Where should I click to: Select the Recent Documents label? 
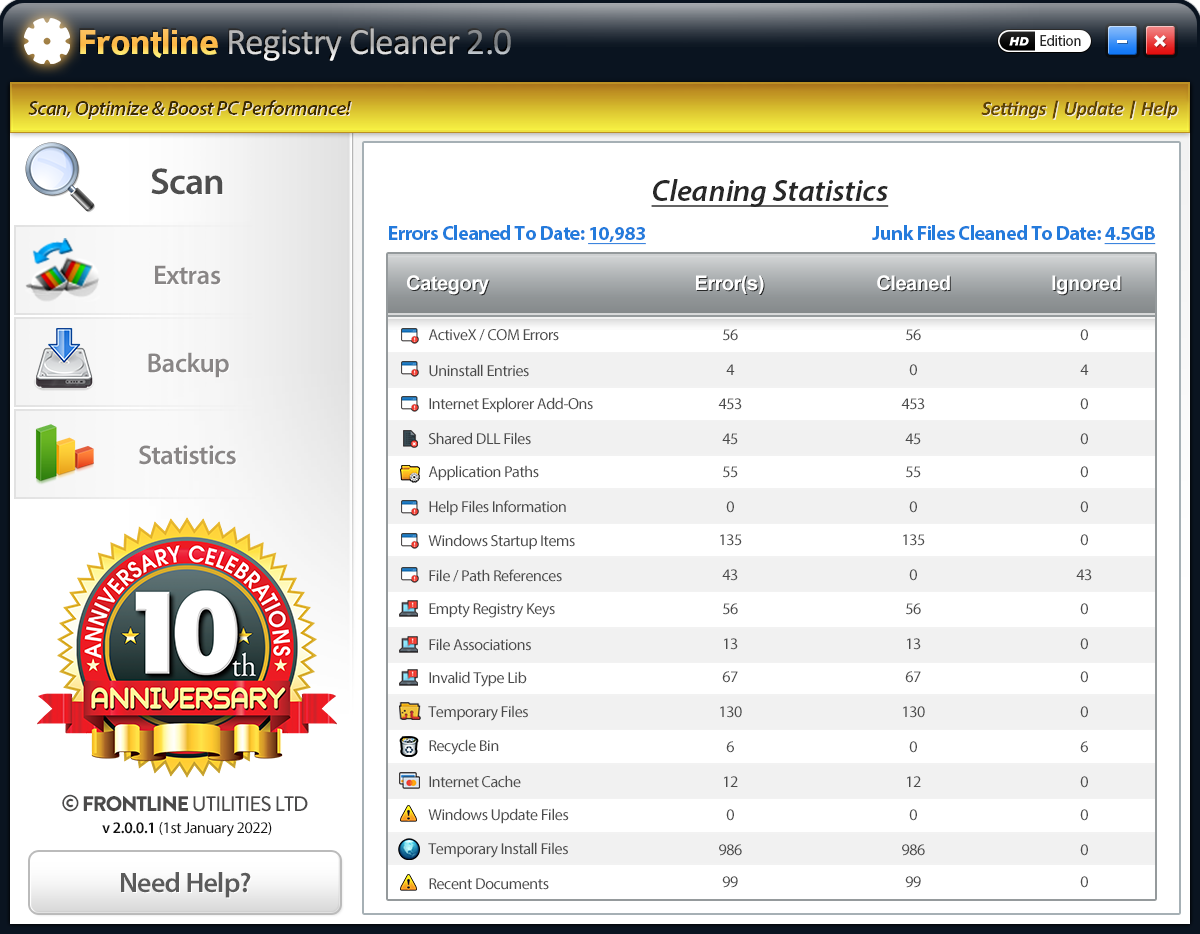point(488,884)
